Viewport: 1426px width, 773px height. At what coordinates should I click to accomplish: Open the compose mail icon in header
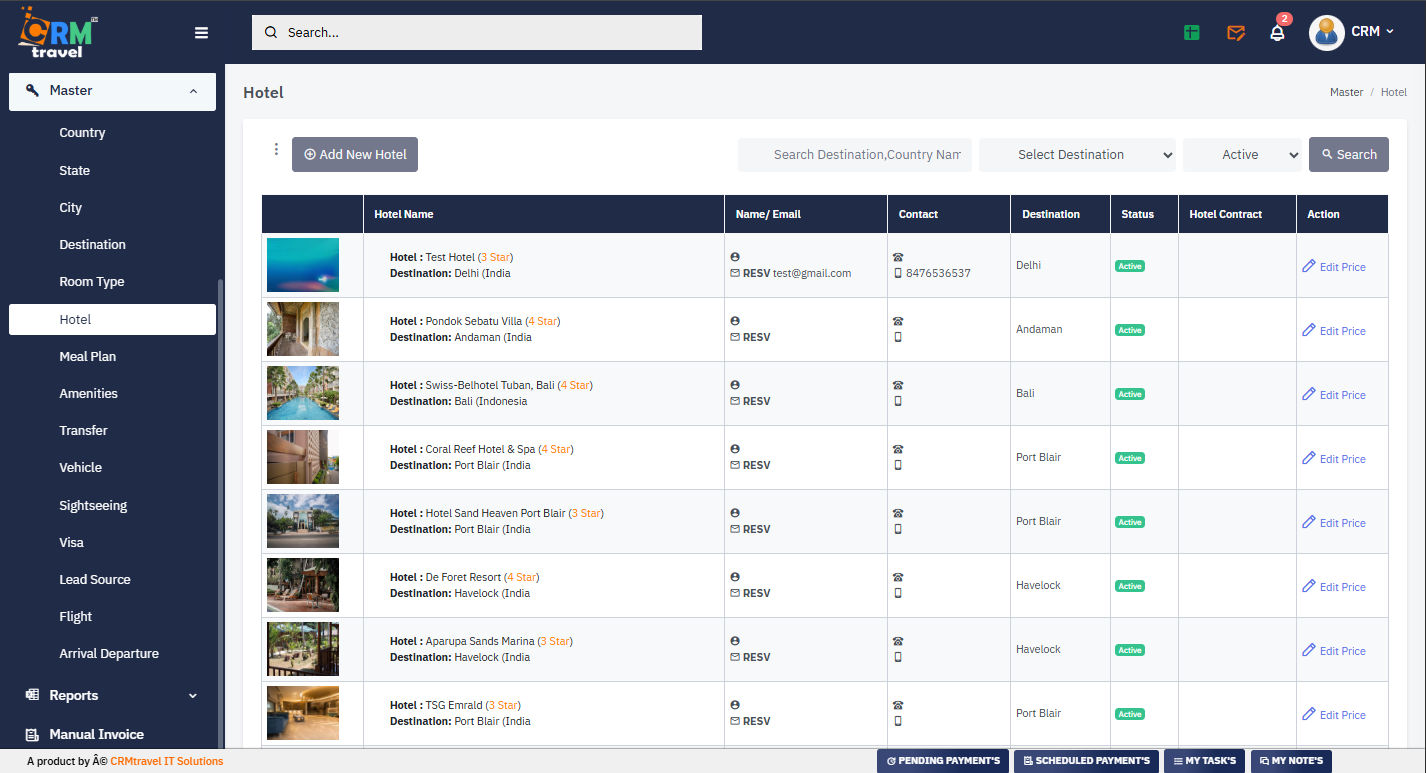[x=1236, y=32]
